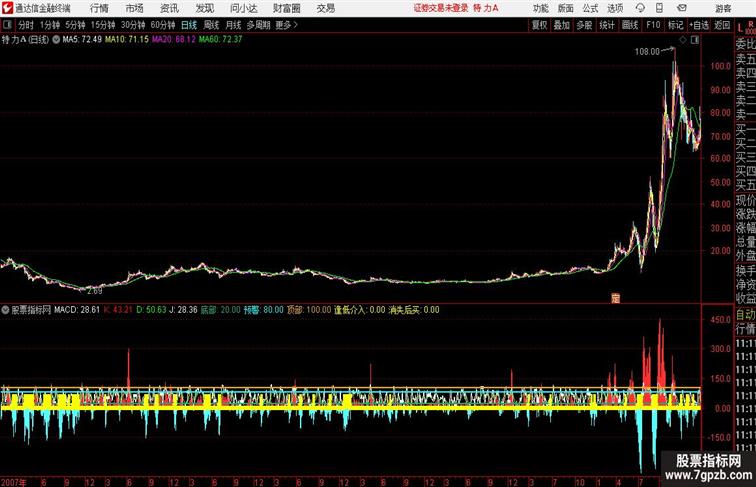Click the 顶部: 100.00 indicator value
Viewport: 756px width, 487px height.
(309, 310)
